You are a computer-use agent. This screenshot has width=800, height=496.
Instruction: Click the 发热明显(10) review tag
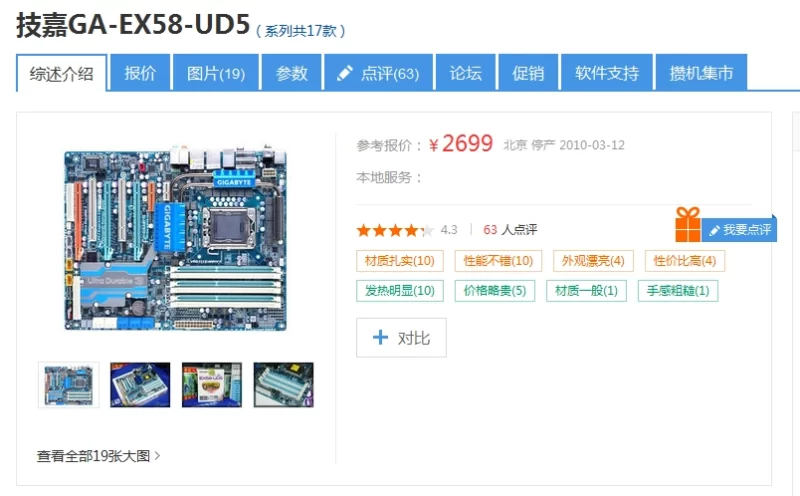click(399, 291)
